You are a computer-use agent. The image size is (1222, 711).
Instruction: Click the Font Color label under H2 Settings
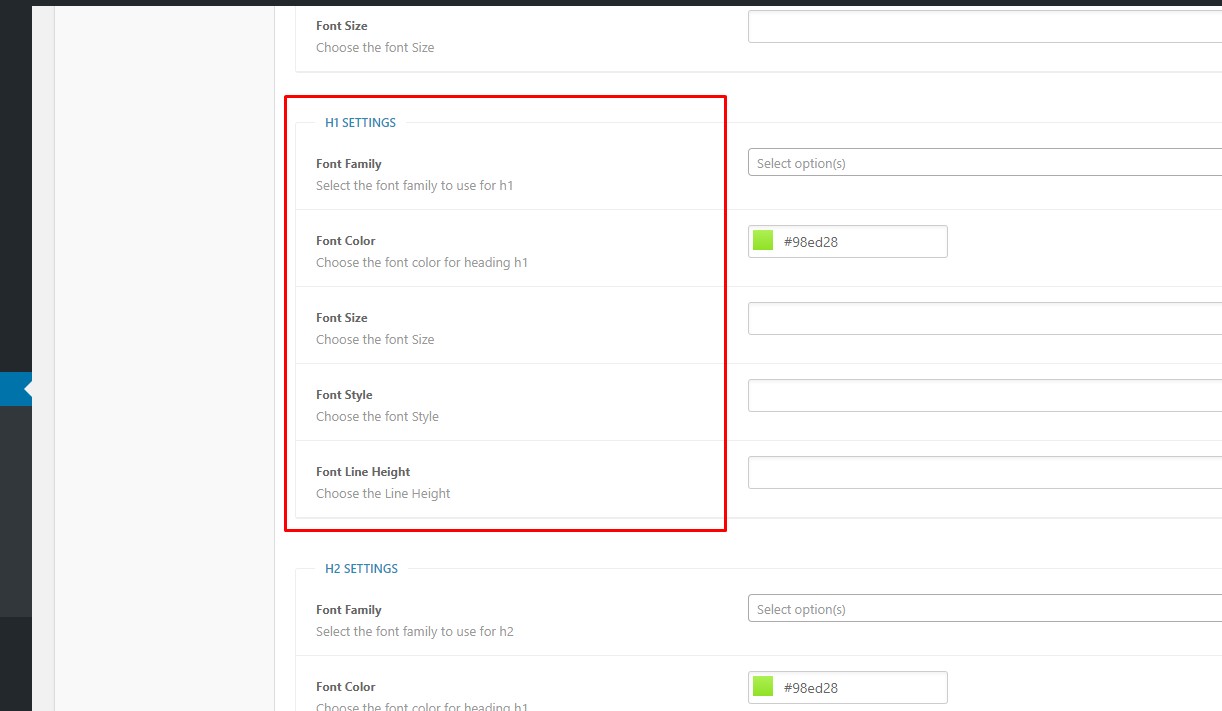[346, 687]
